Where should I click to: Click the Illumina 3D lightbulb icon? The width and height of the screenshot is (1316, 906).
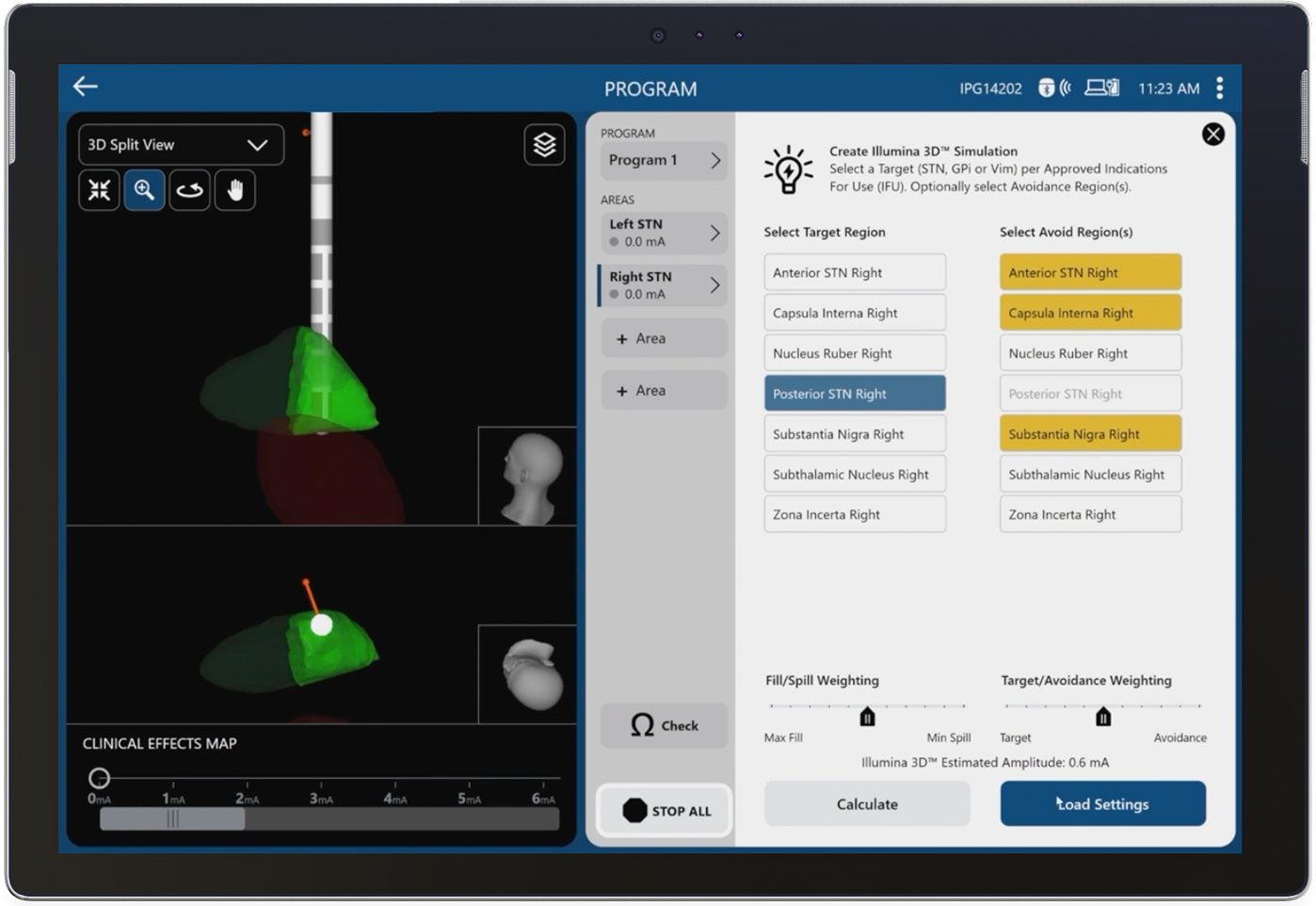pos(791,170)
